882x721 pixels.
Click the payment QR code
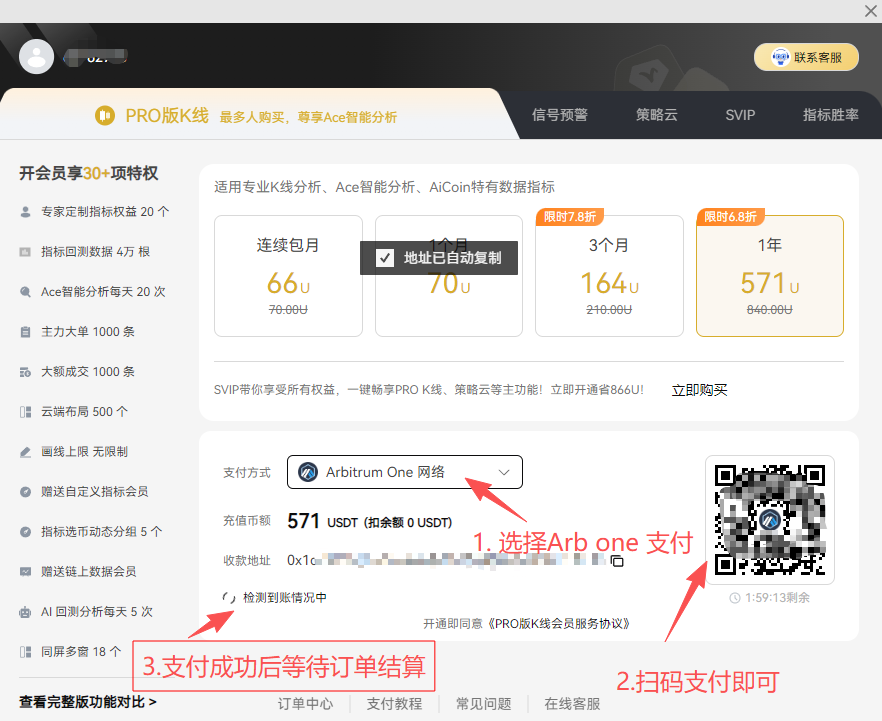click(770, 520)
